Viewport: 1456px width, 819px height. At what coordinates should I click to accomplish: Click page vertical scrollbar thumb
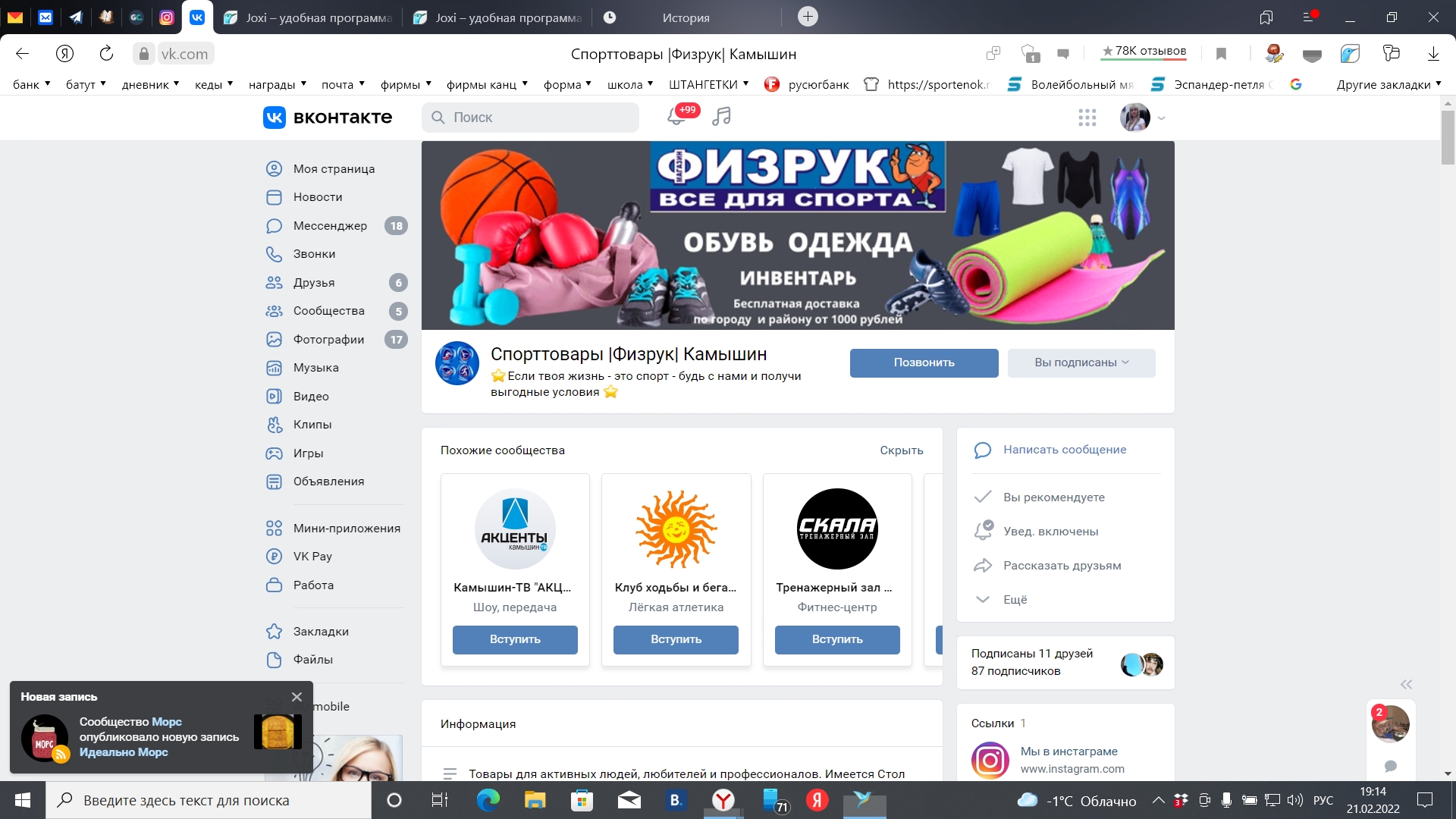(1447, 136)
